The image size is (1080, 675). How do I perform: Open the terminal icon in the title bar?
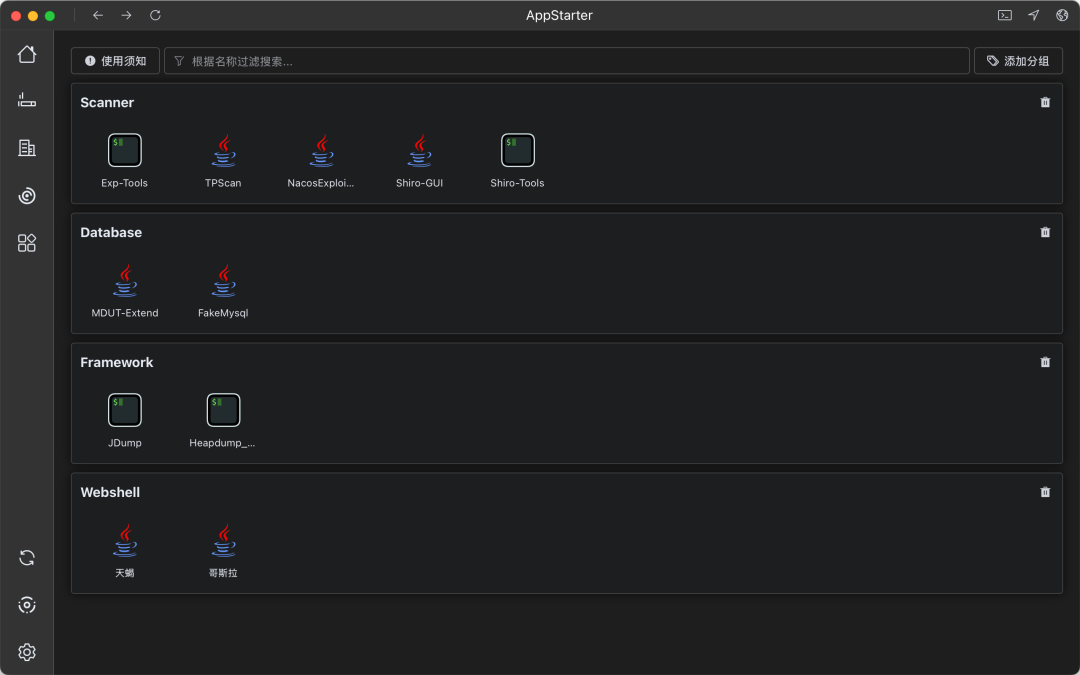(x=1005, y=15)
